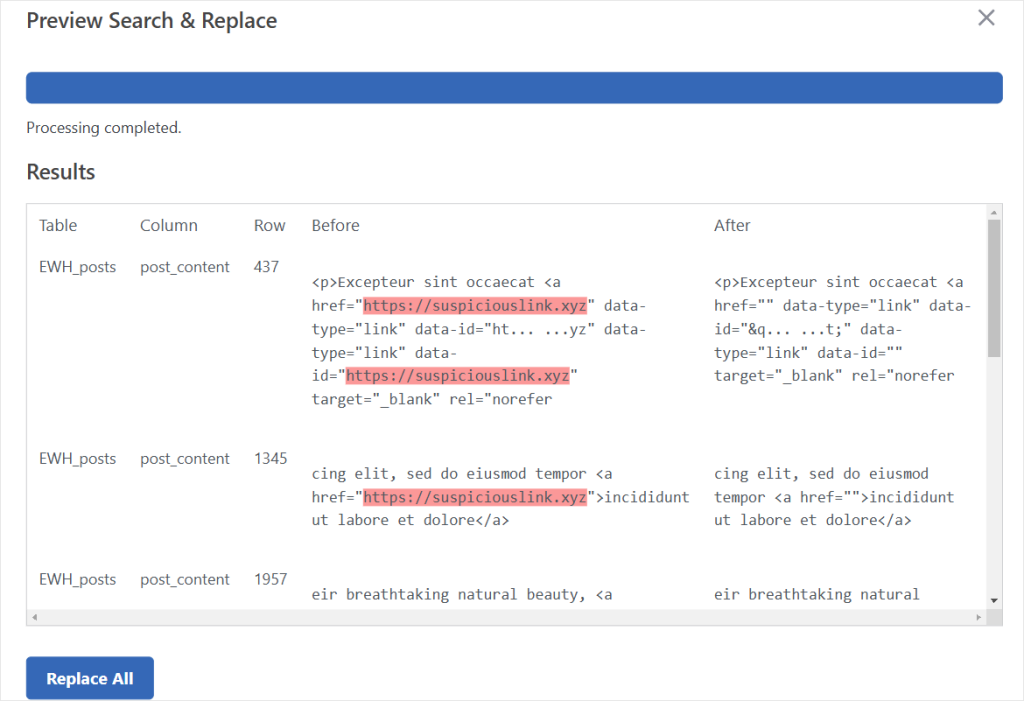
Task: Click the blue completed progress bar
Action: 514,87
